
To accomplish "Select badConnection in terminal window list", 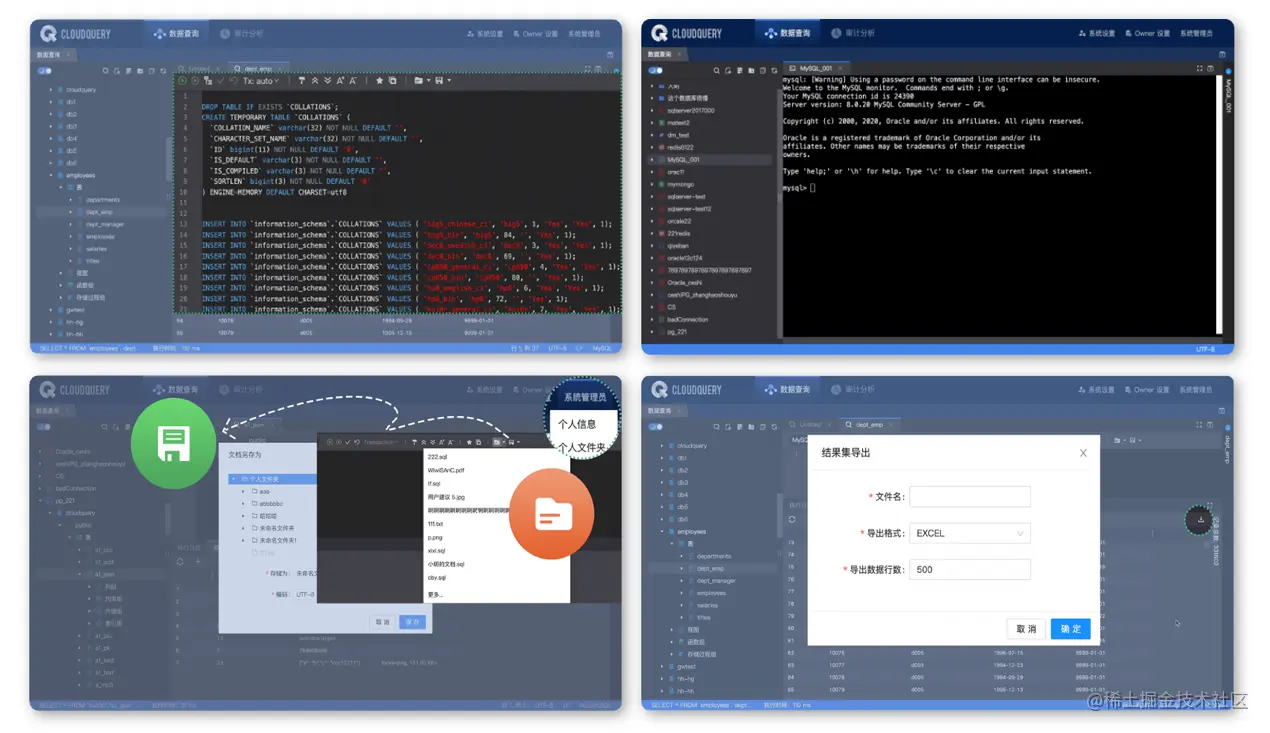I will pos(688,319).
